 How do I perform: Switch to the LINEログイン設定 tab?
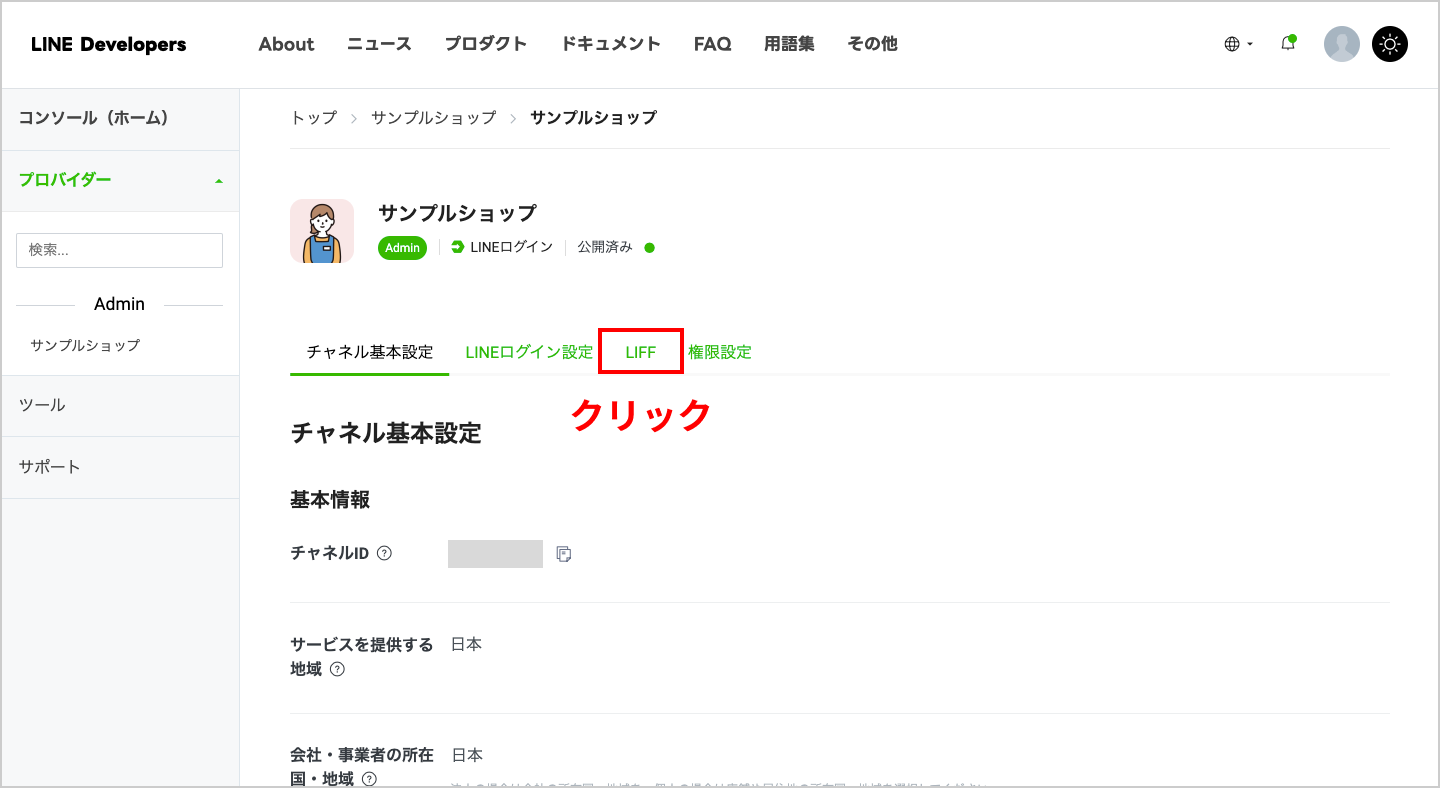click(529, 352)
